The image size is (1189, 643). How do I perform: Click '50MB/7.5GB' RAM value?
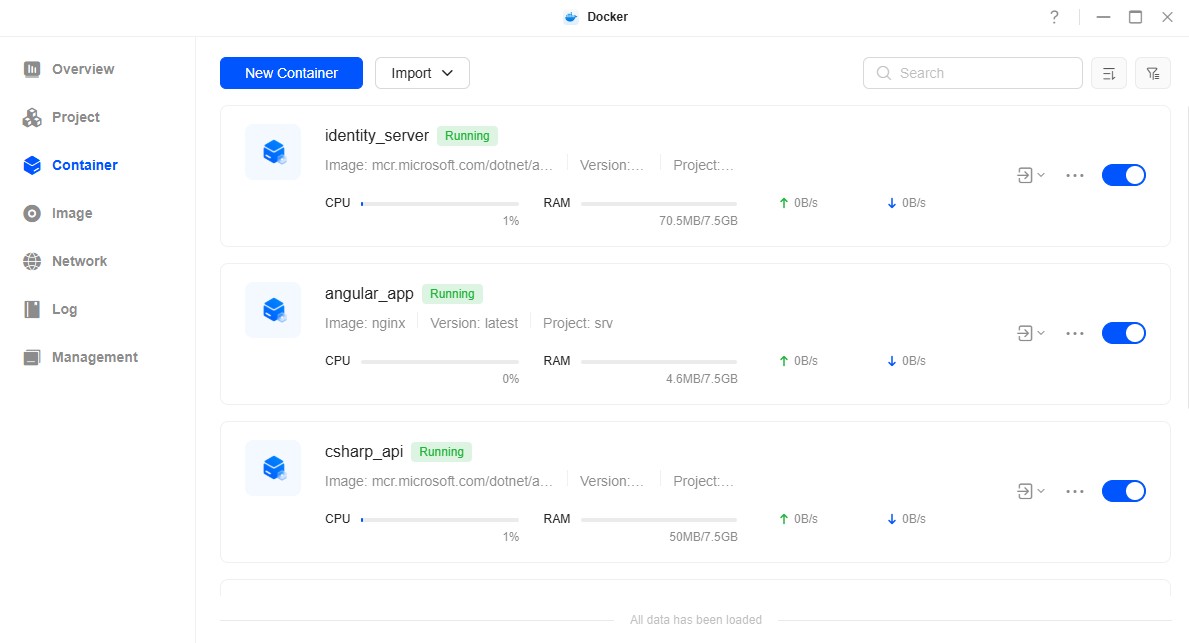[x=703, y=536]
